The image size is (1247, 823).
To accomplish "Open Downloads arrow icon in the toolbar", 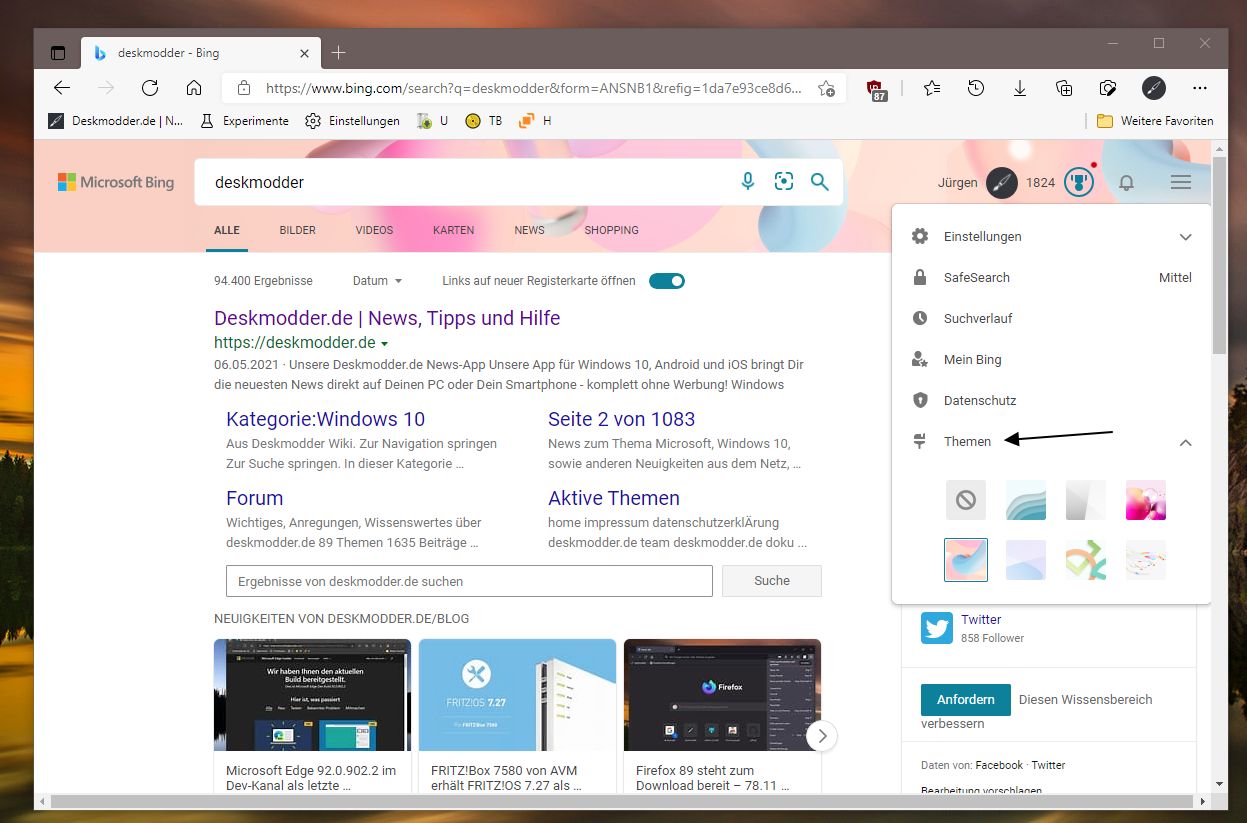I will pyautogui.click(x=1020, y=88).
